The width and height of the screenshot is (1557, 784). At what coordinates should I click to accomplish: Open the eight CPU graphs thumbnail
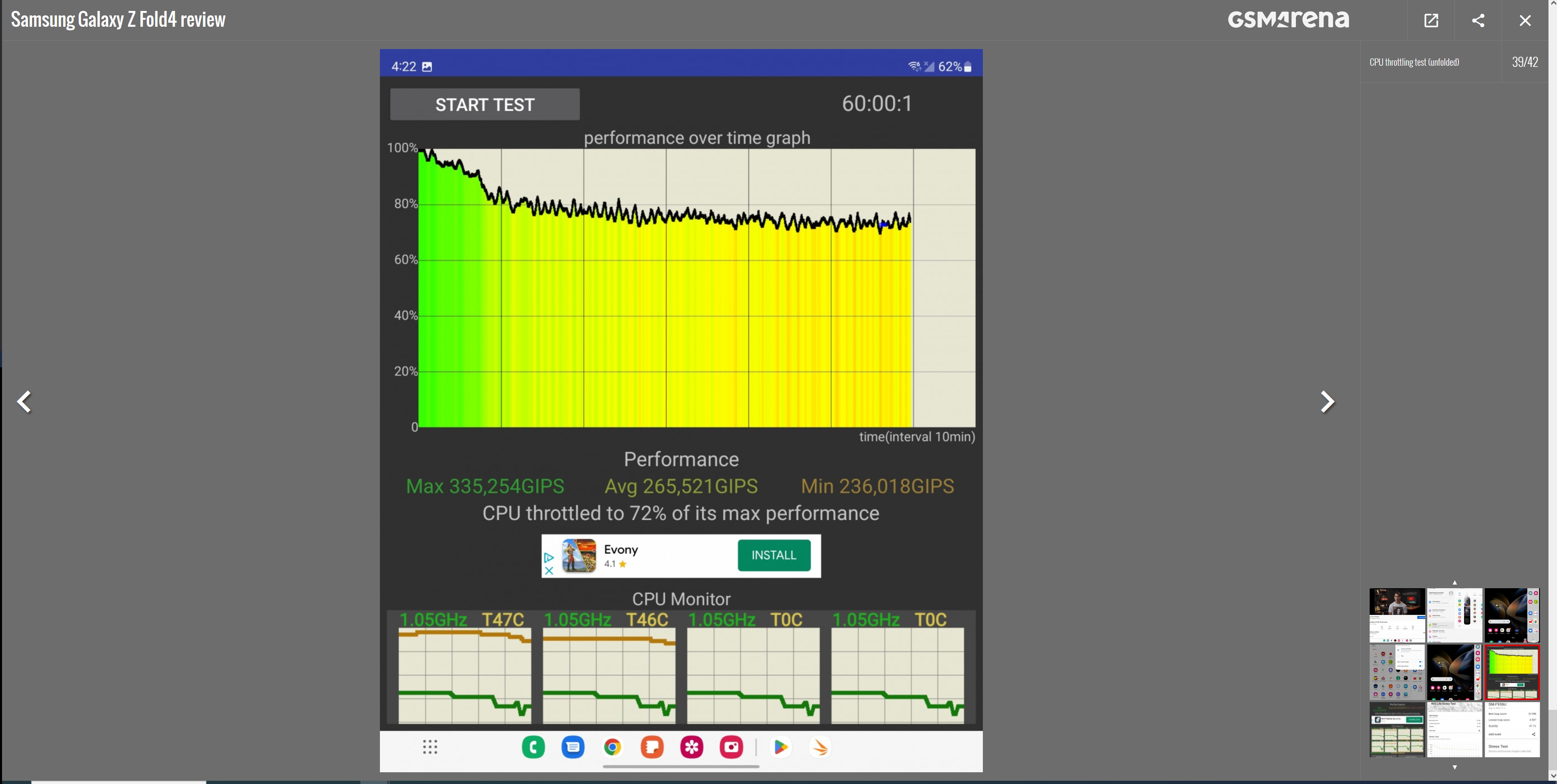tap(1397, 730)
